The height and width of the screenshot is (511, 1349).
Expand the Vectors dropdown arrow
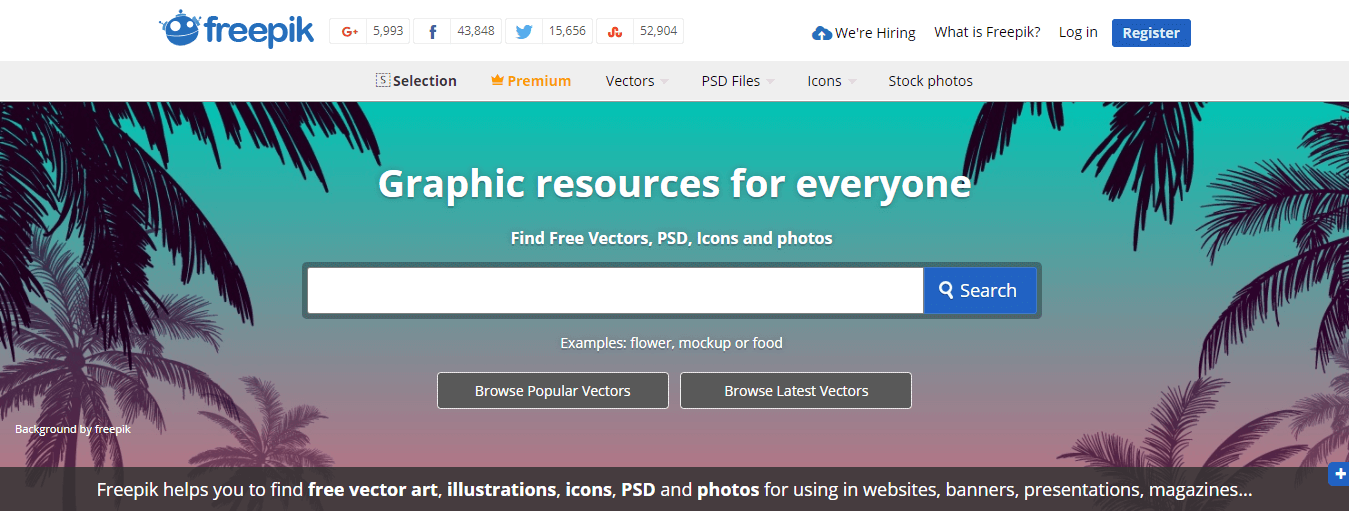[664, 82]
